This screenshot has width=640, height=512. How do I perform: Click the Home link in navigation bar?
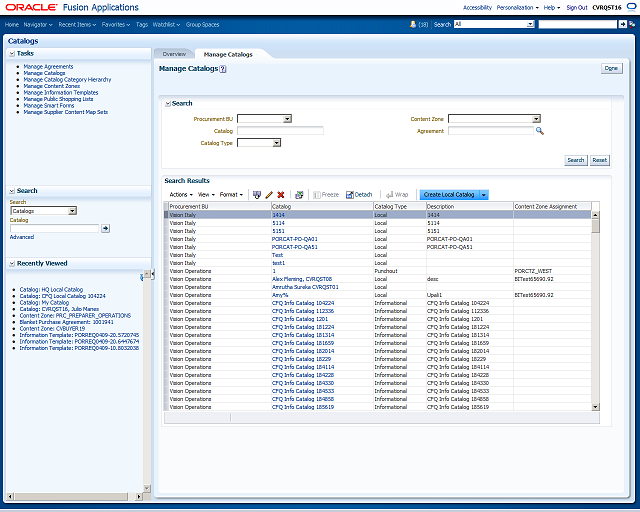(x=12, y=24)
